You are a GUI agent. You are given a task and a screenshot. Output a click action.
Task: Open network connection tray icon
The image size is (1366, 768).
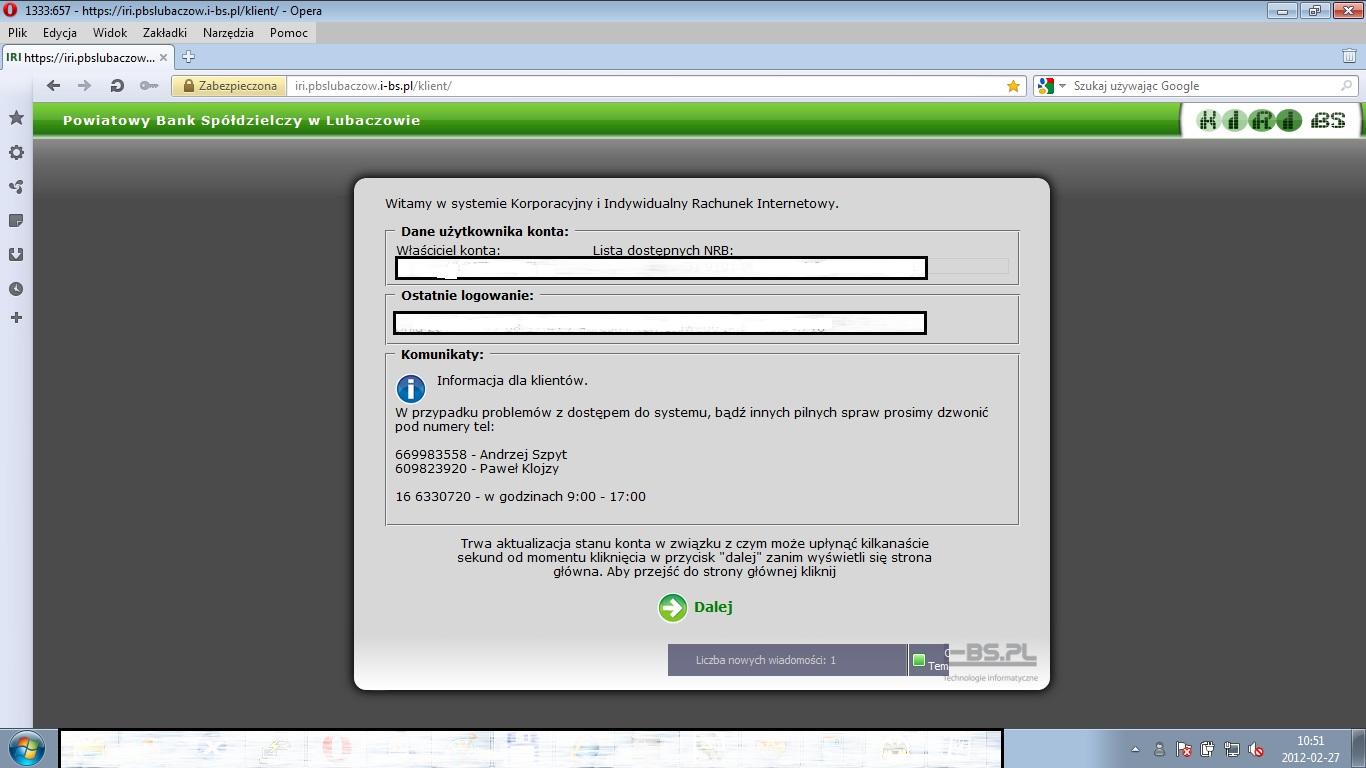pos(1232,749)
